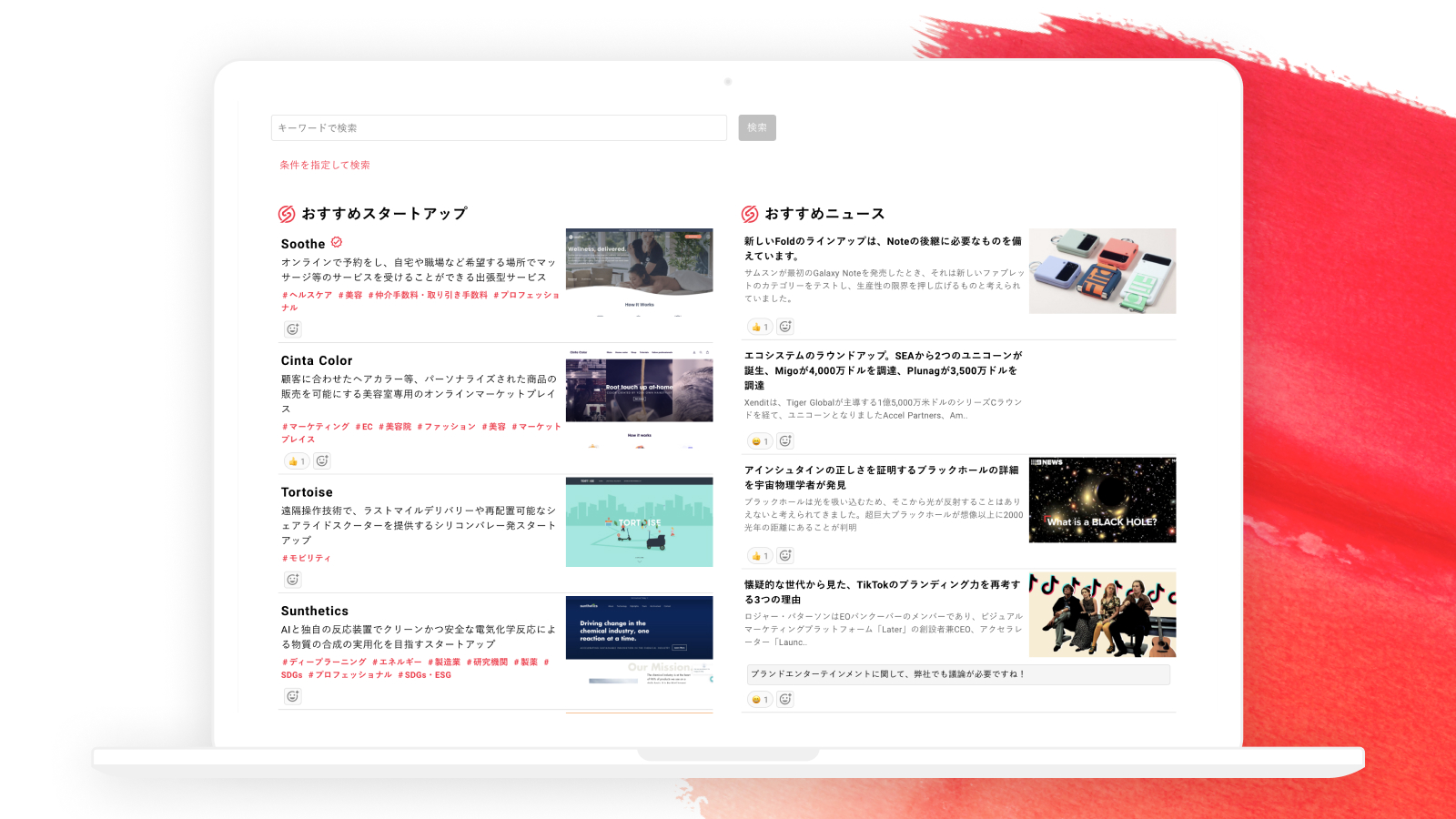Screen dimensions: 1456x819
Task: Select the #モビリティ tag under Tortoise
Action: (x=307, y=559)
